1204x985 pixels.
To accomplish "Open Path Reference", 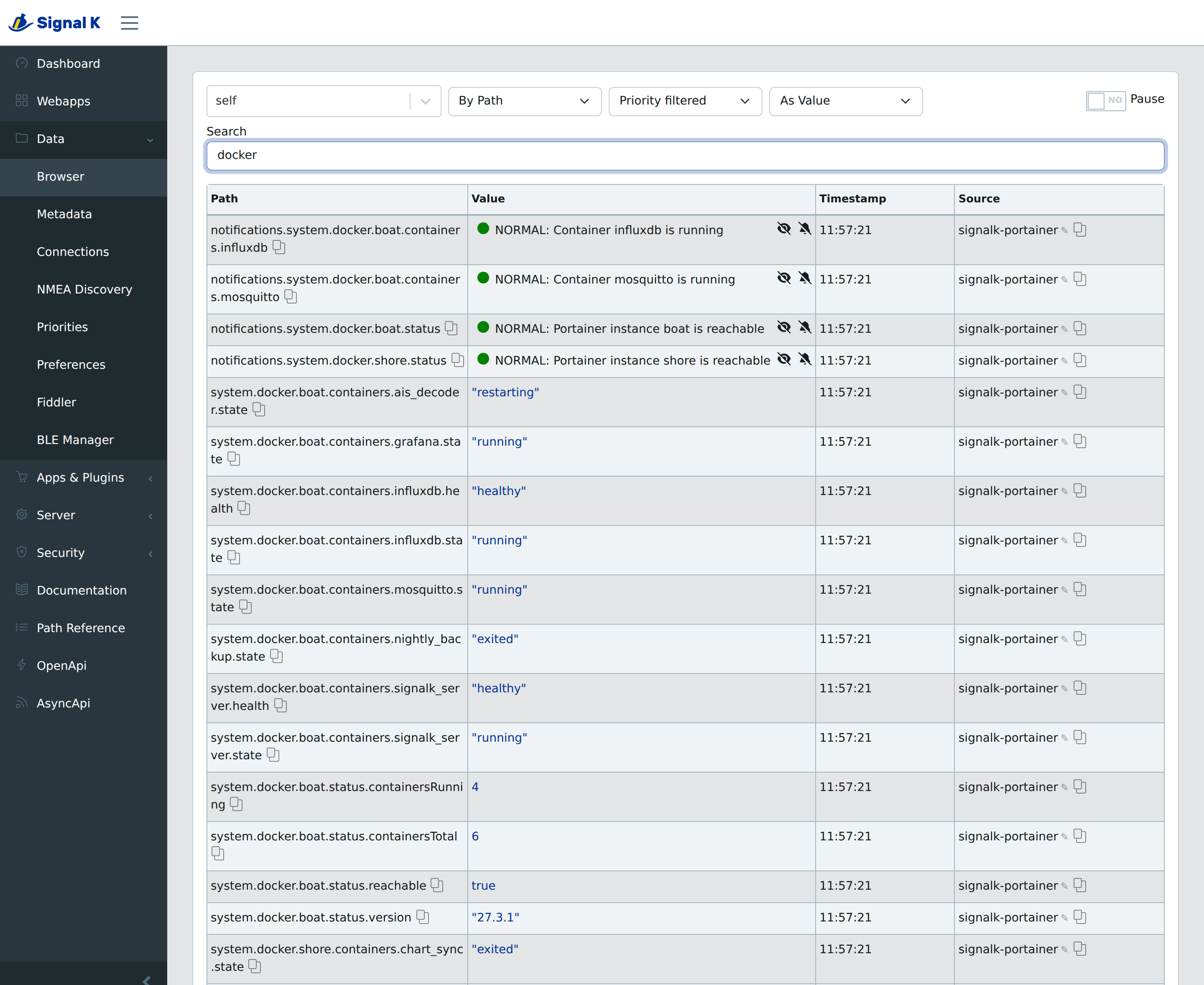I will 84,628.
